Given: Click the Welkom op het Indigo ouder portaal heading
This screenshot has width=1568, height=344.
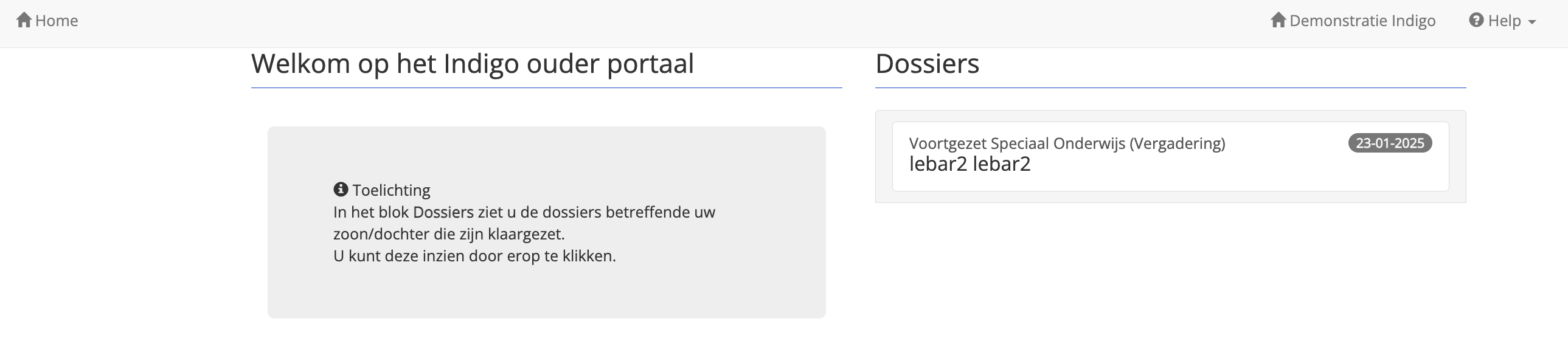Looking at the screenshot, I should tap(473, 64).
